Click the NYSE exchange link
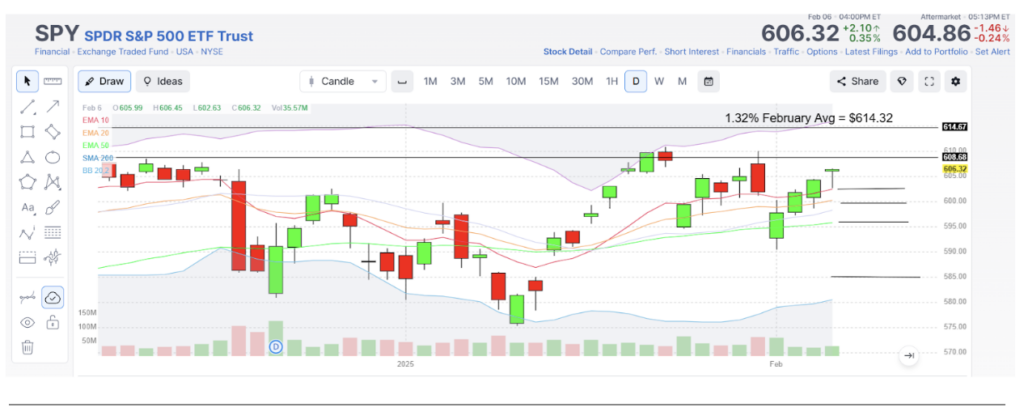Image resolution: width=1024 pixels, height=416 pixels. (x=212, y=52)
